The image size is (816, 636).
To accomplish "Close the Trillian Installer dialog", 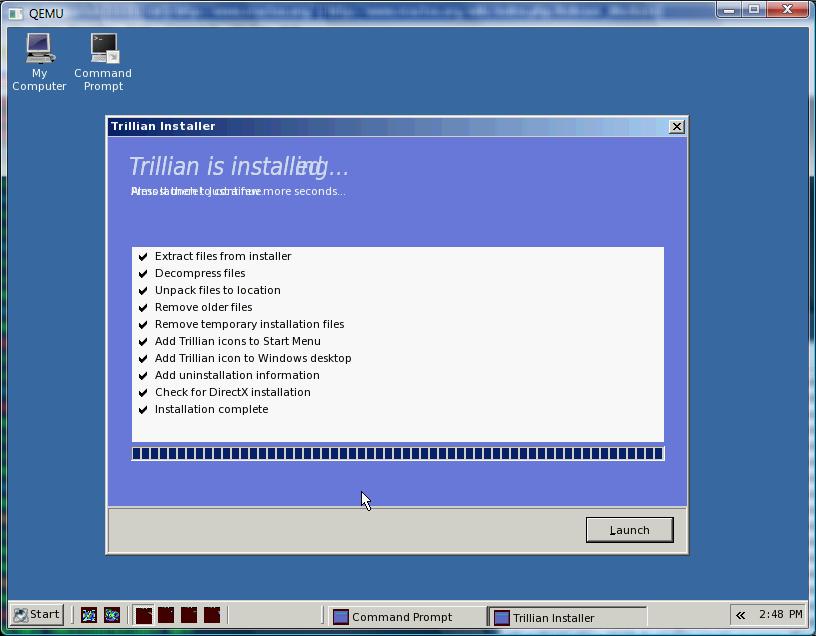I will [677, 126].
